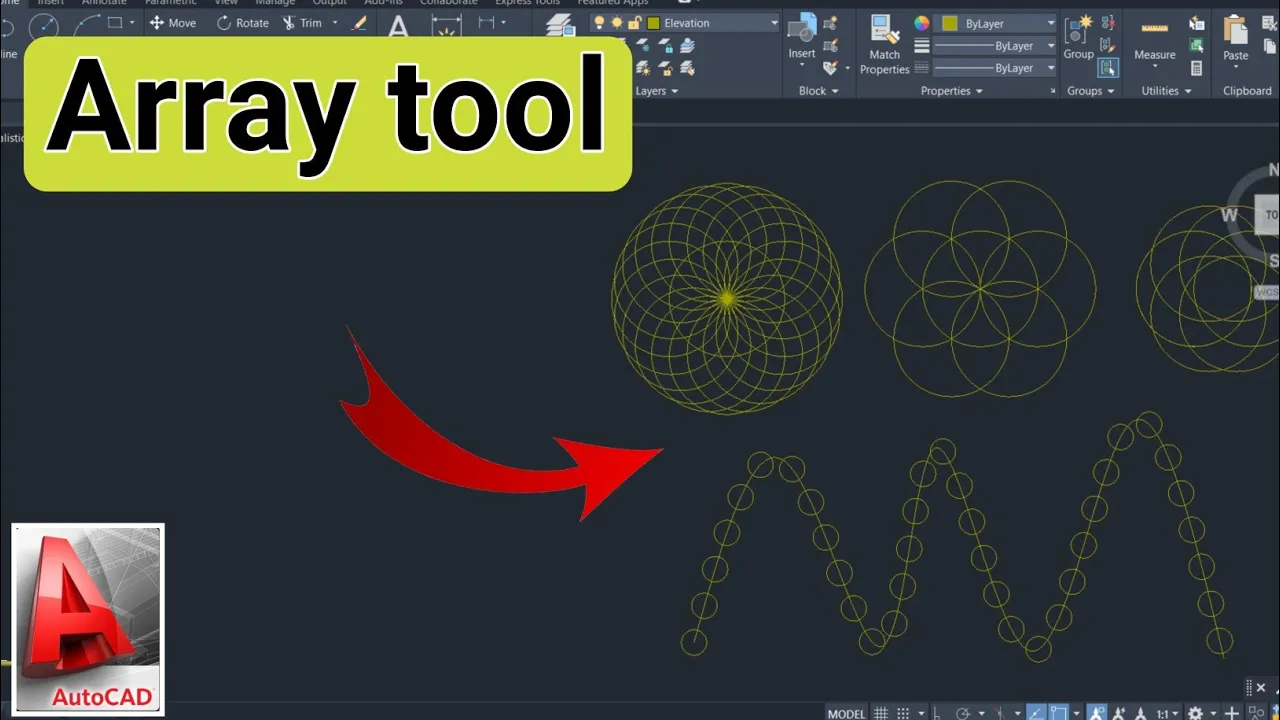Viewport: 1280px width, 720px height.
Task: Expand the Properties panel
Action: coord(951,91)
